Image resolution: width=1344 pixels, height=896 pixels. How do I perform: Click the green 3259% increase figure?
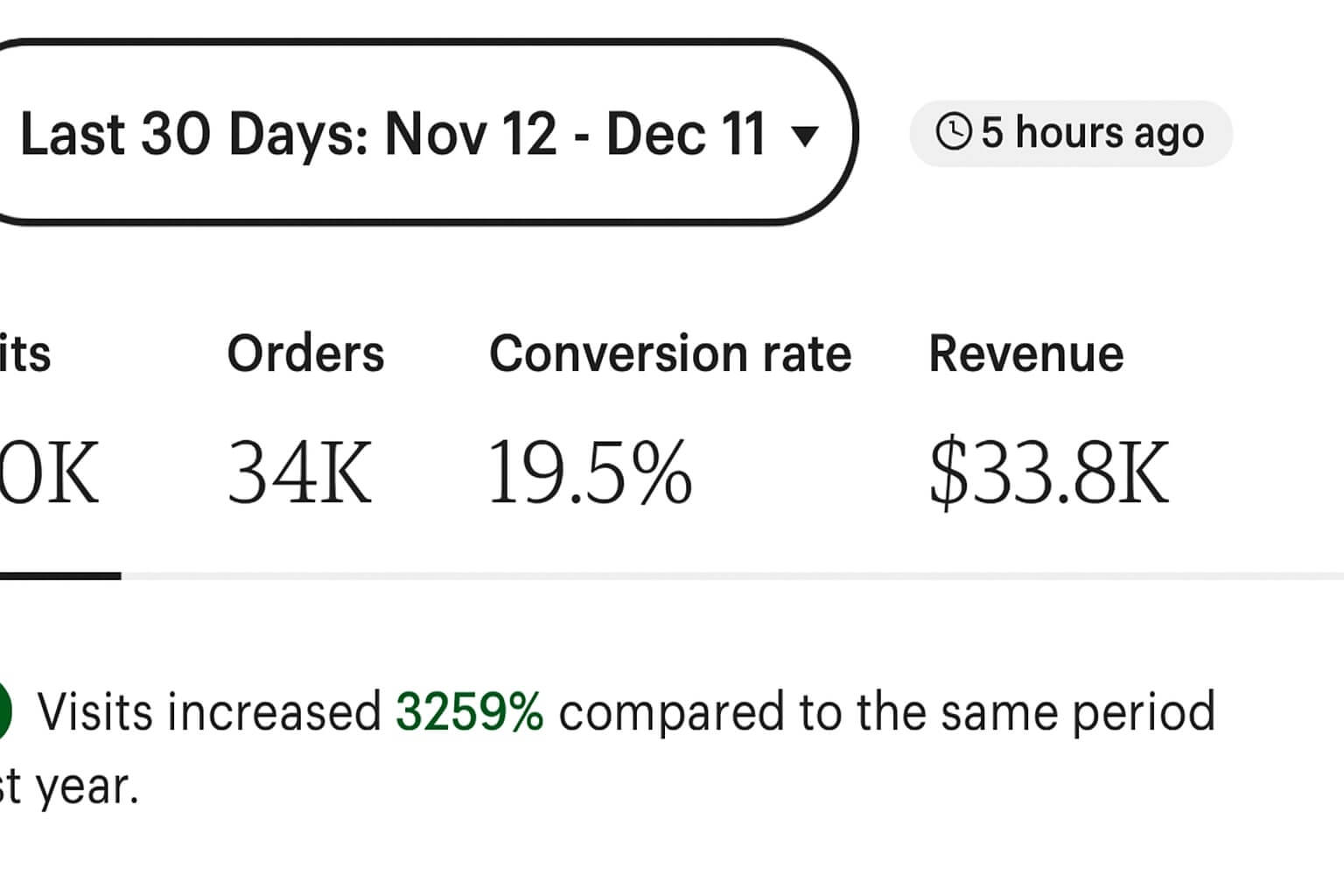(469, 711)
